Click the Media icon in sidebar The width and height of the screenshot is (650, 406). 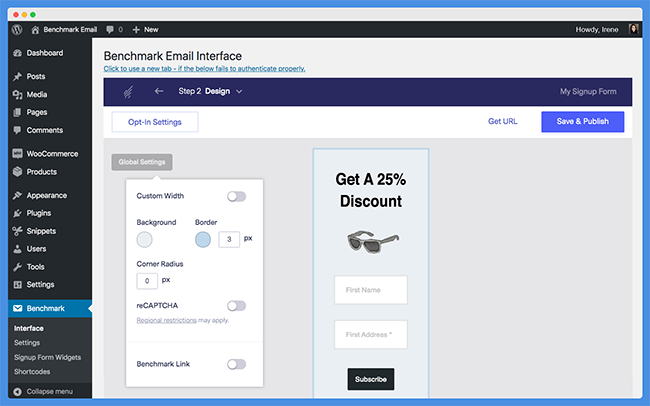[17, 95]
